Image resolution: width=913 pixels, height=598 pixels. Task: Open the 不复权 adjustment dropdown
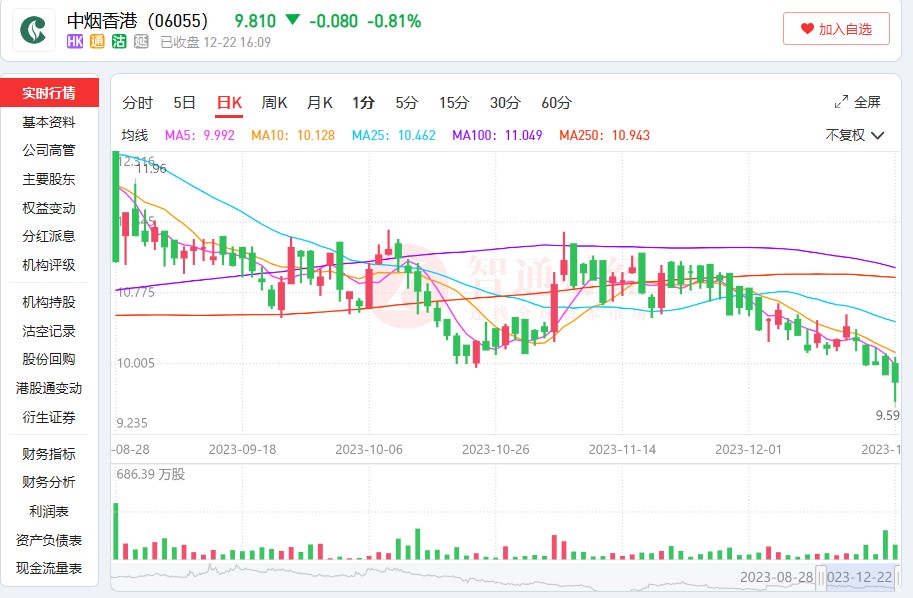tap(854, 135)
